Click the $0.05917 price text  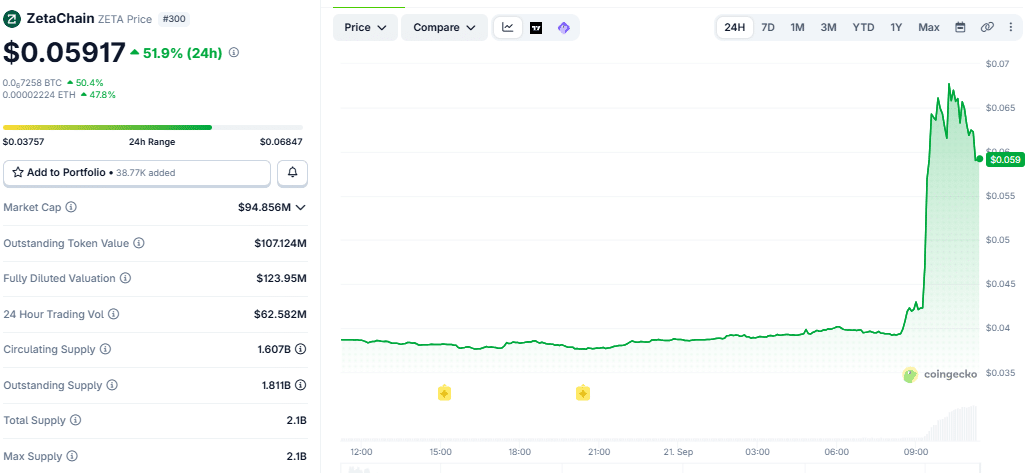(64, 52)
